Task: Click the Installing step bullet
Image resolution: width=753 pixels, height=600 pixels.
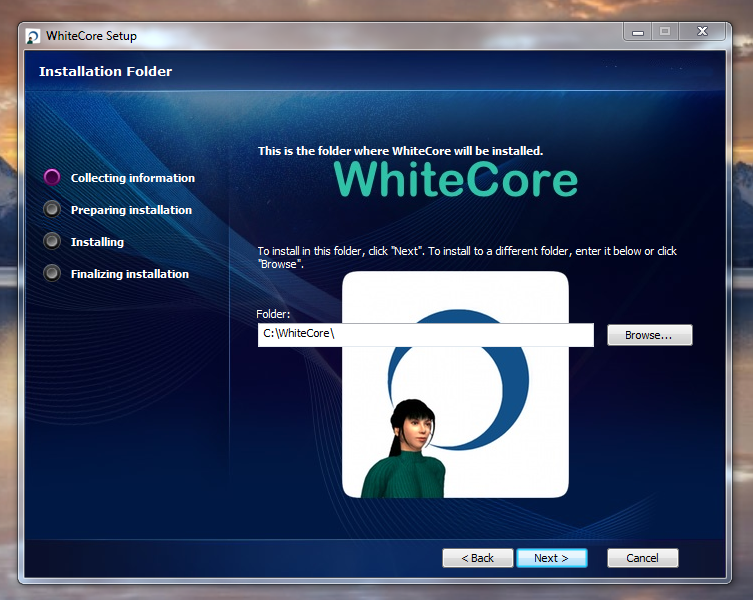Action: click(x=52, y=242)
